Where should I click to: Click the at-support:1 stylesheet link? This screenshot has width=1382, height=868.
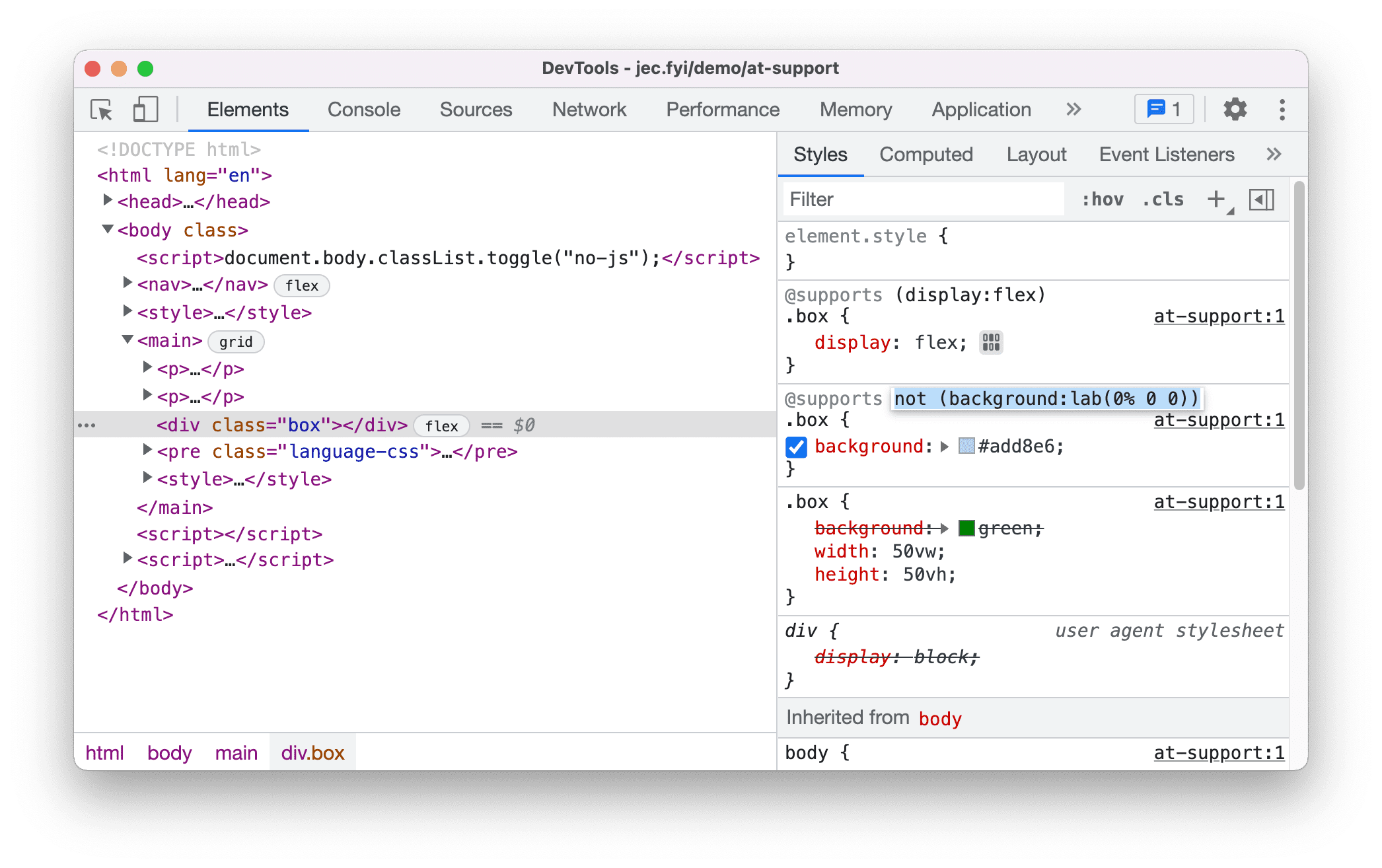[x=1219, y=316]
